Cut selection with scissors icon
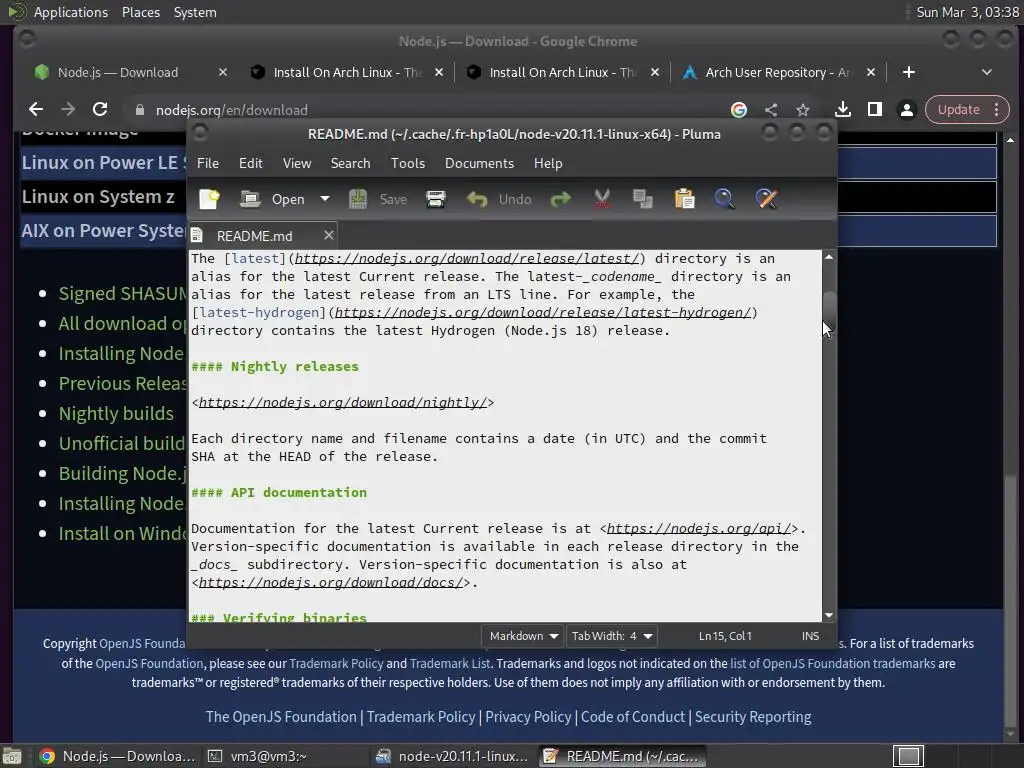The width and height of the screenshot is (1024, 768). 602,199
